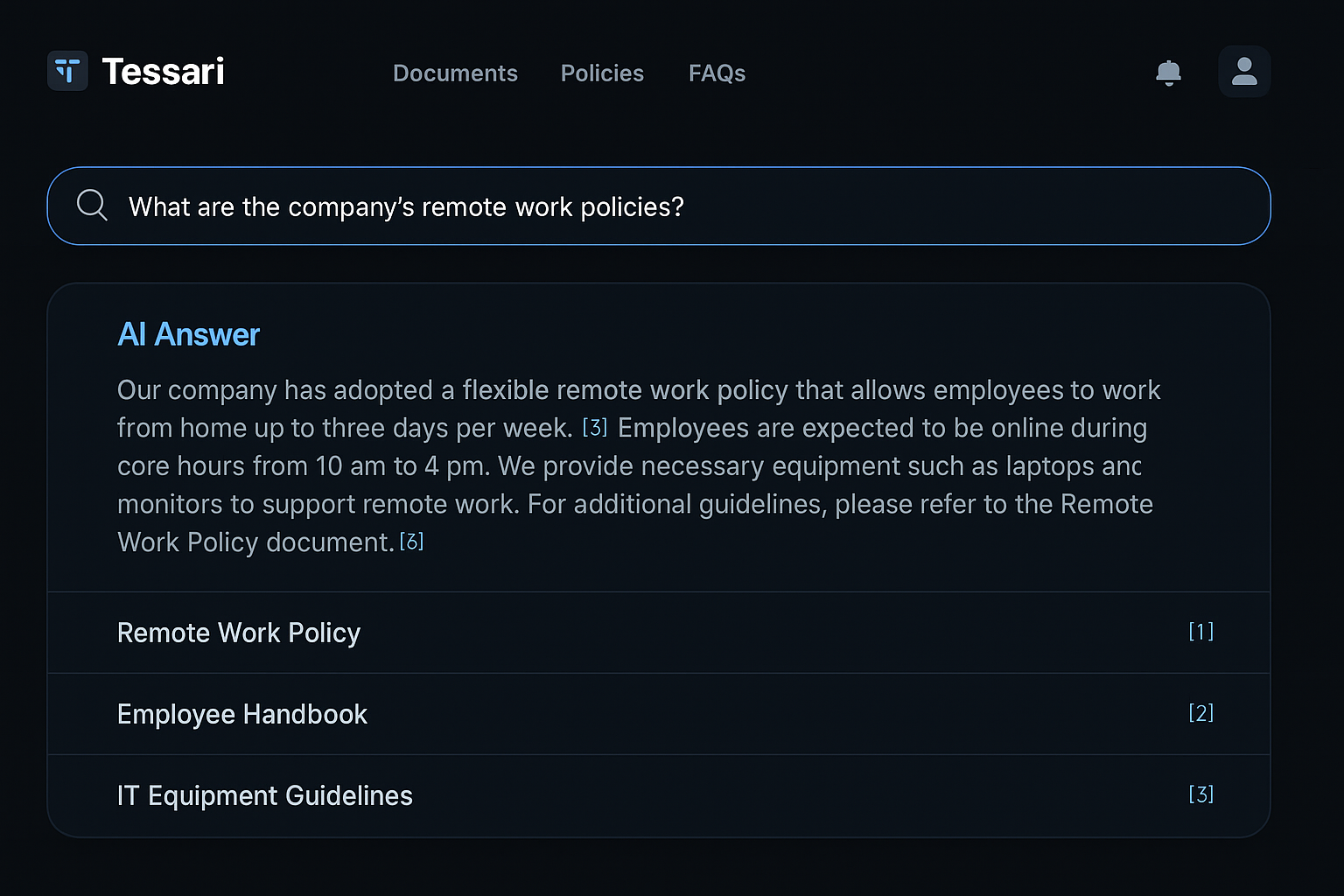1344x896 pixels.
Task: Open the Policies navigation item
Action: 602,73
